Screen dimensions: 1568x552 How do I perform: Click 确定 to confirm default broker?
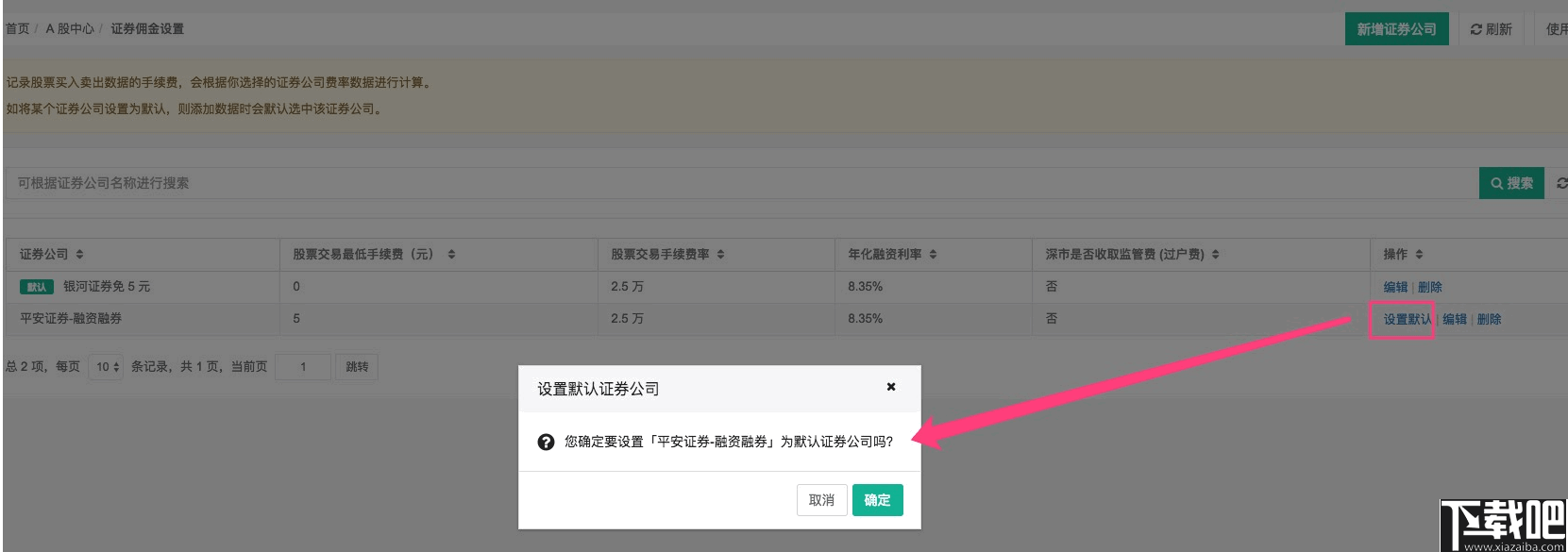coord(877,500)
